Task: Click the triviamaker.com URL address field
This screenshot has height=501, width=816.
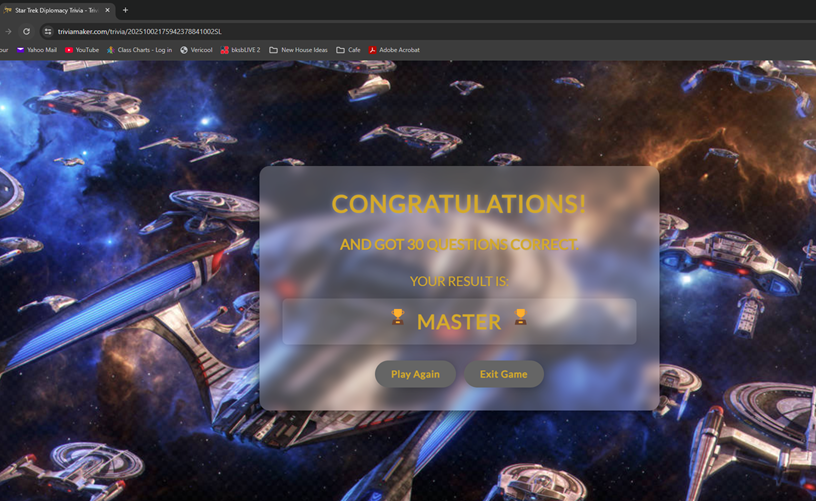Action: [x=300, y=31]
